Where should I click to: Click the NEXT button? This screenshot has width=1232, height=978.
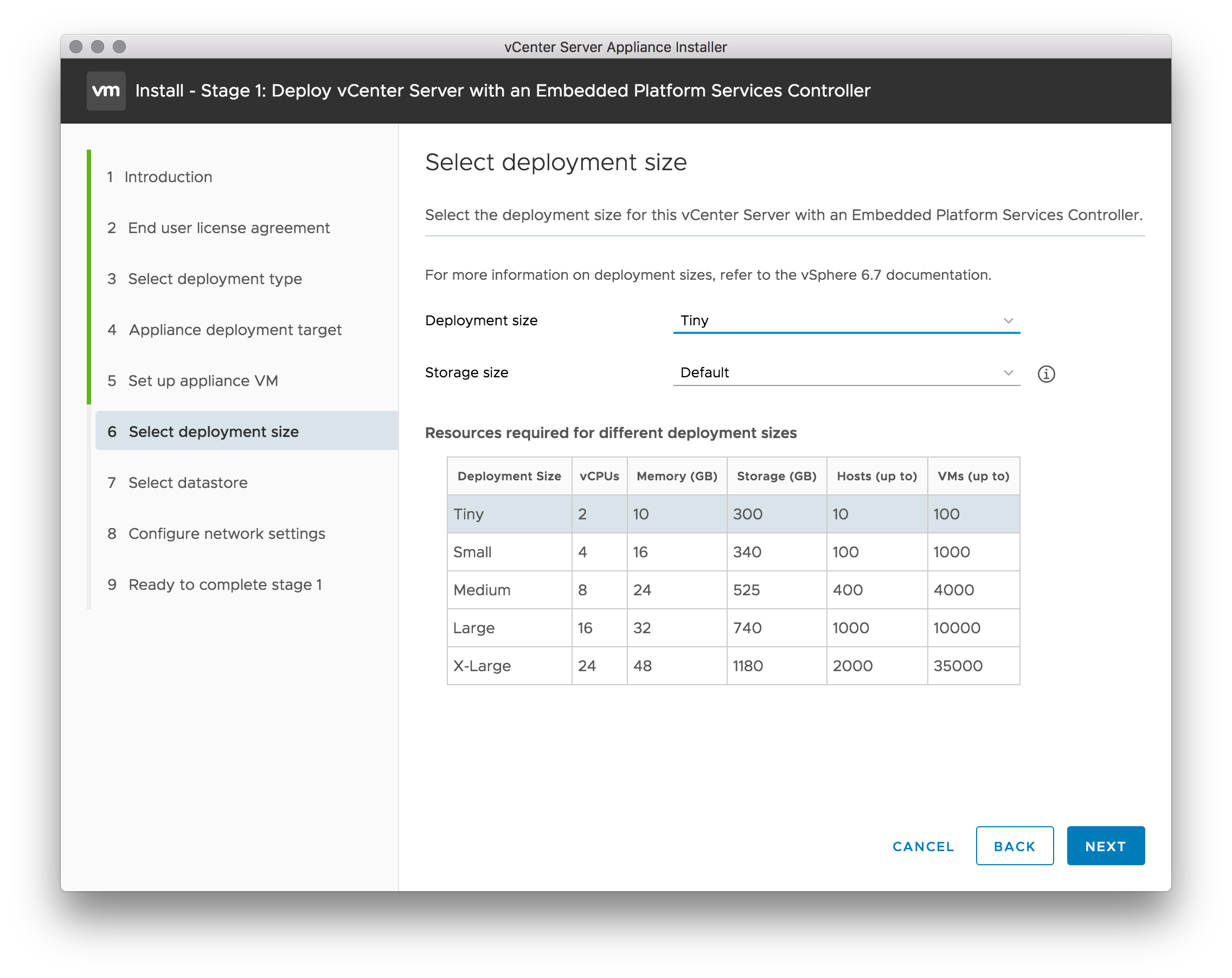1105,846
